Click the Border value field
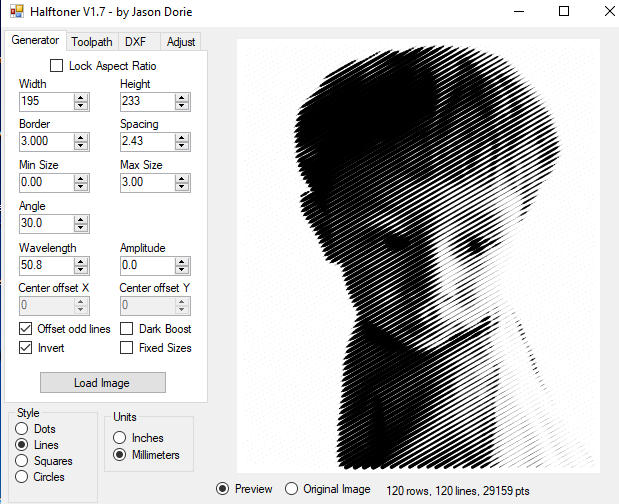Viewport: 619px width, 504px height. pos(46,142)
